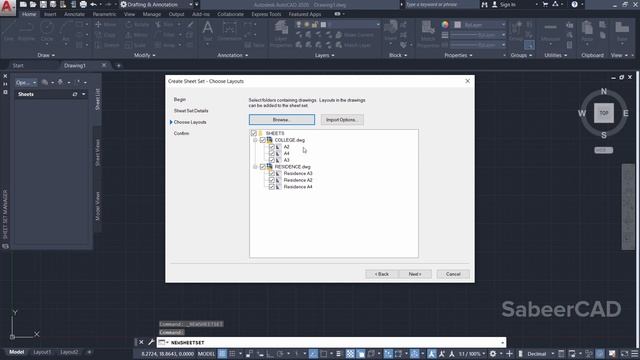Click the Customization menu icon in status bar
Image resolution: width=640 pixels, height=360 pixels.
pos(635,353)
